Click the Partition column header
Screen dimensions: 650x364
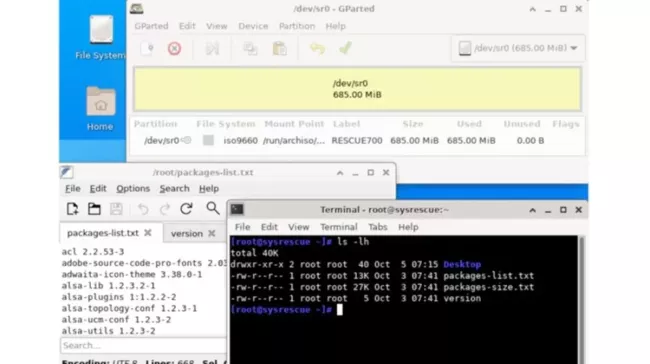pos(155,124)
